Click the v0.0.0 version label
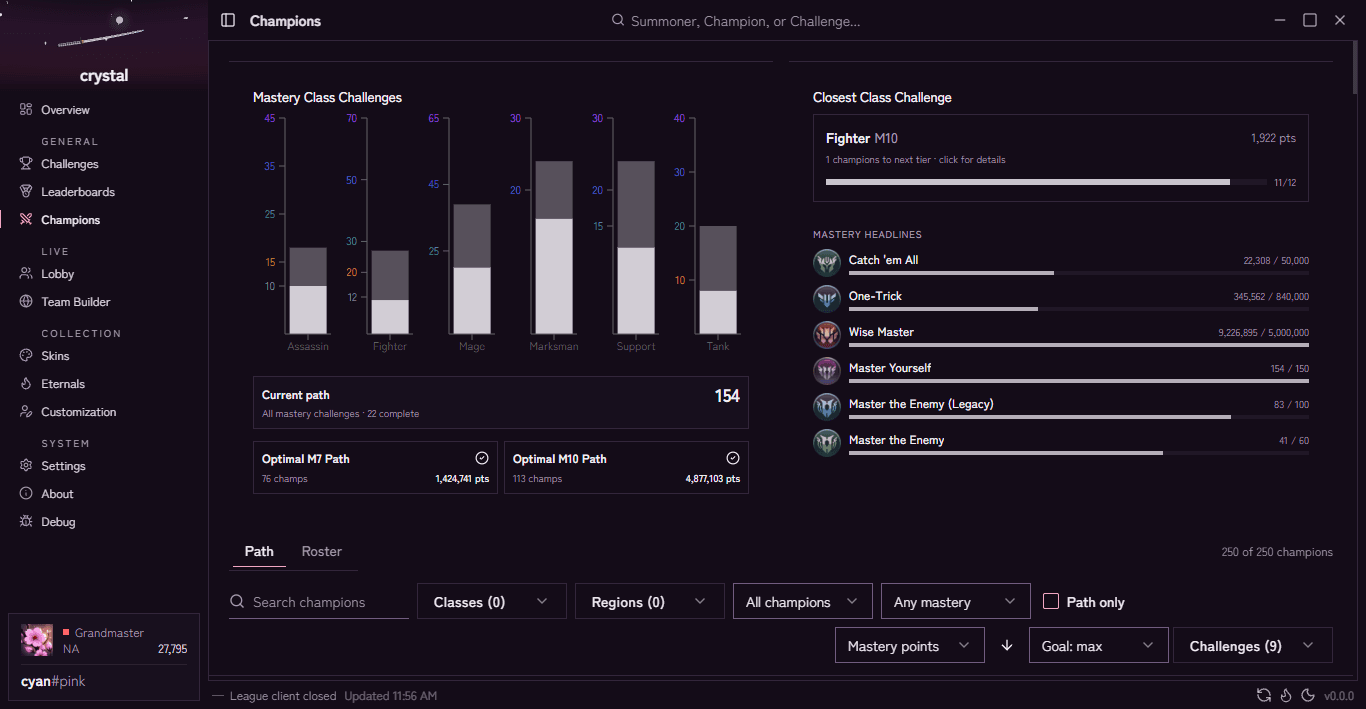This screenshot has height=709, width=1366. click(1339, 696)
